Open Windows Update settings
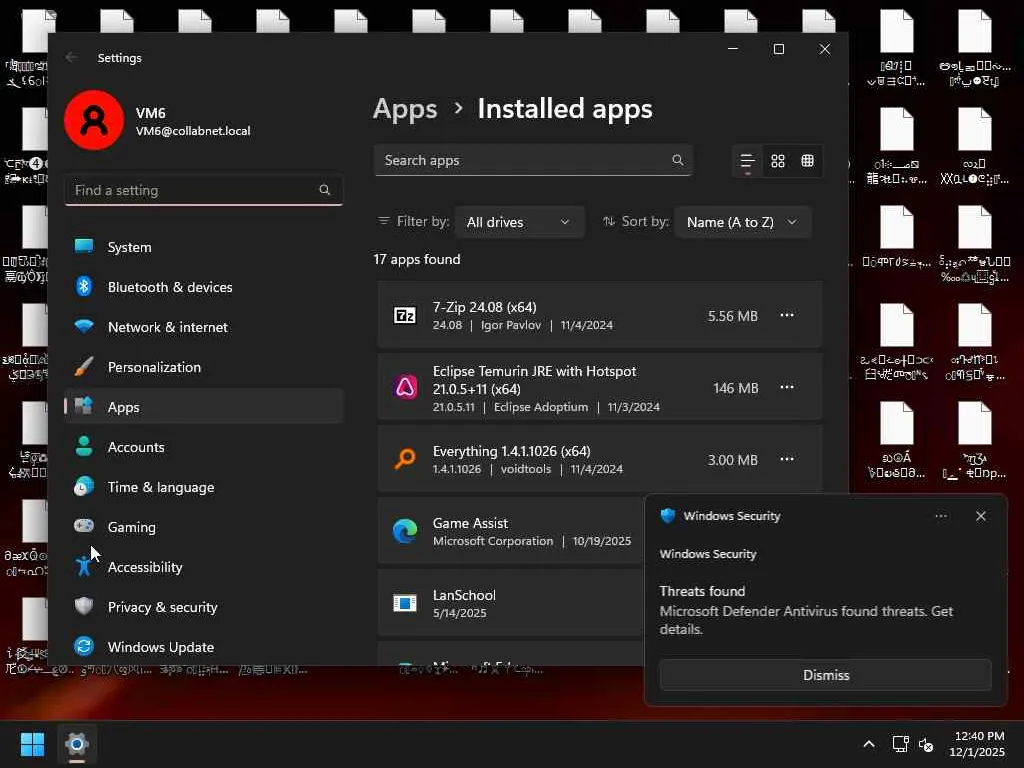1024x768 pixels. point(204,647)
